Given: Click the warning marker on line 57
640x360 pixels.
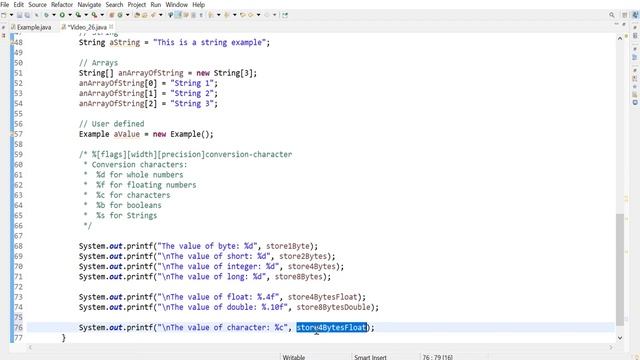Looking at the screenshot, I should pyautogui.click(x=12, y=134).
